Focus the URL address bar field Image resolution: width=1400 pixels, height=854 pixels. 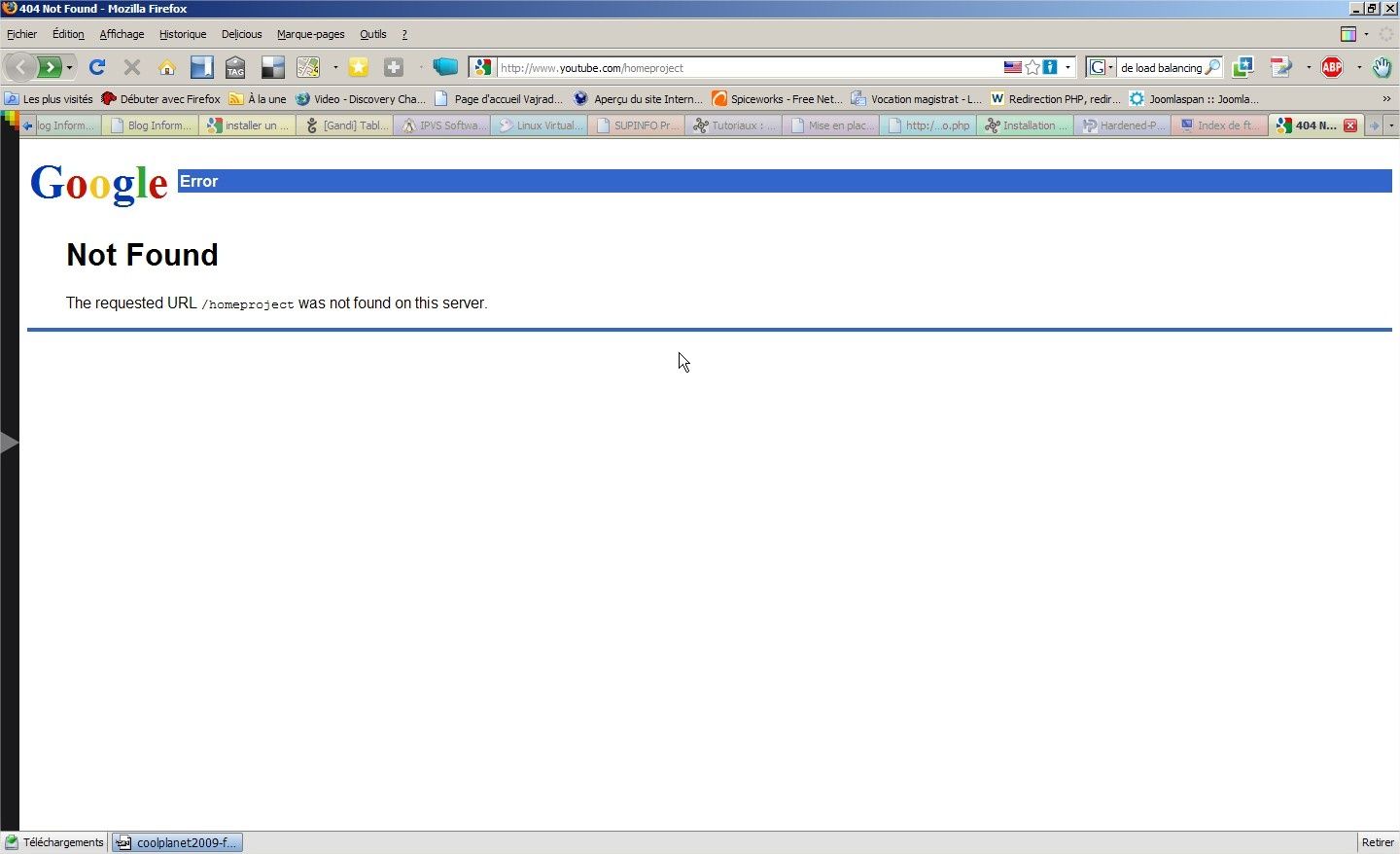[749, 68]
